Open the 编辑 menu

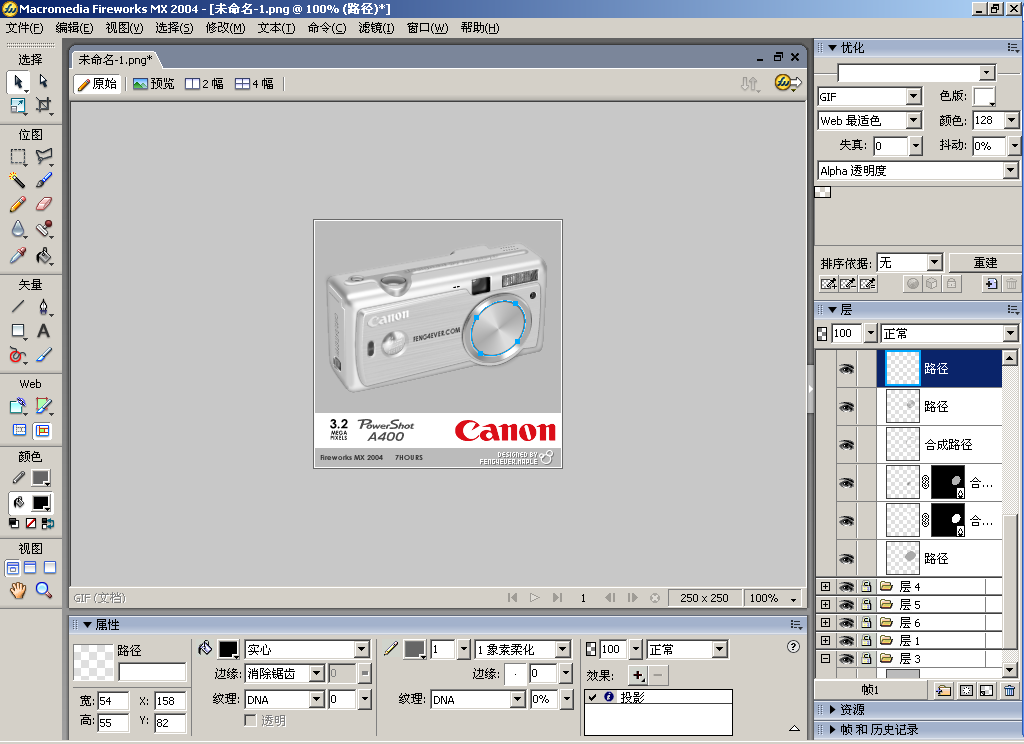click(74, 28)
